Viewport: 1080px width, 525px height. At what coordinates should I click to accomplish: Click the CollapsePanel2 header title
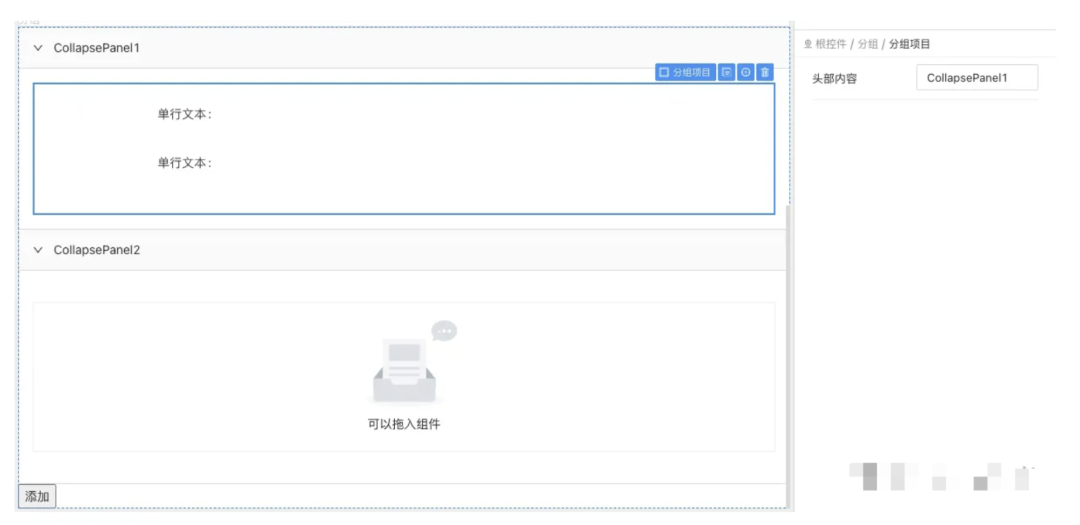(96, 250)
